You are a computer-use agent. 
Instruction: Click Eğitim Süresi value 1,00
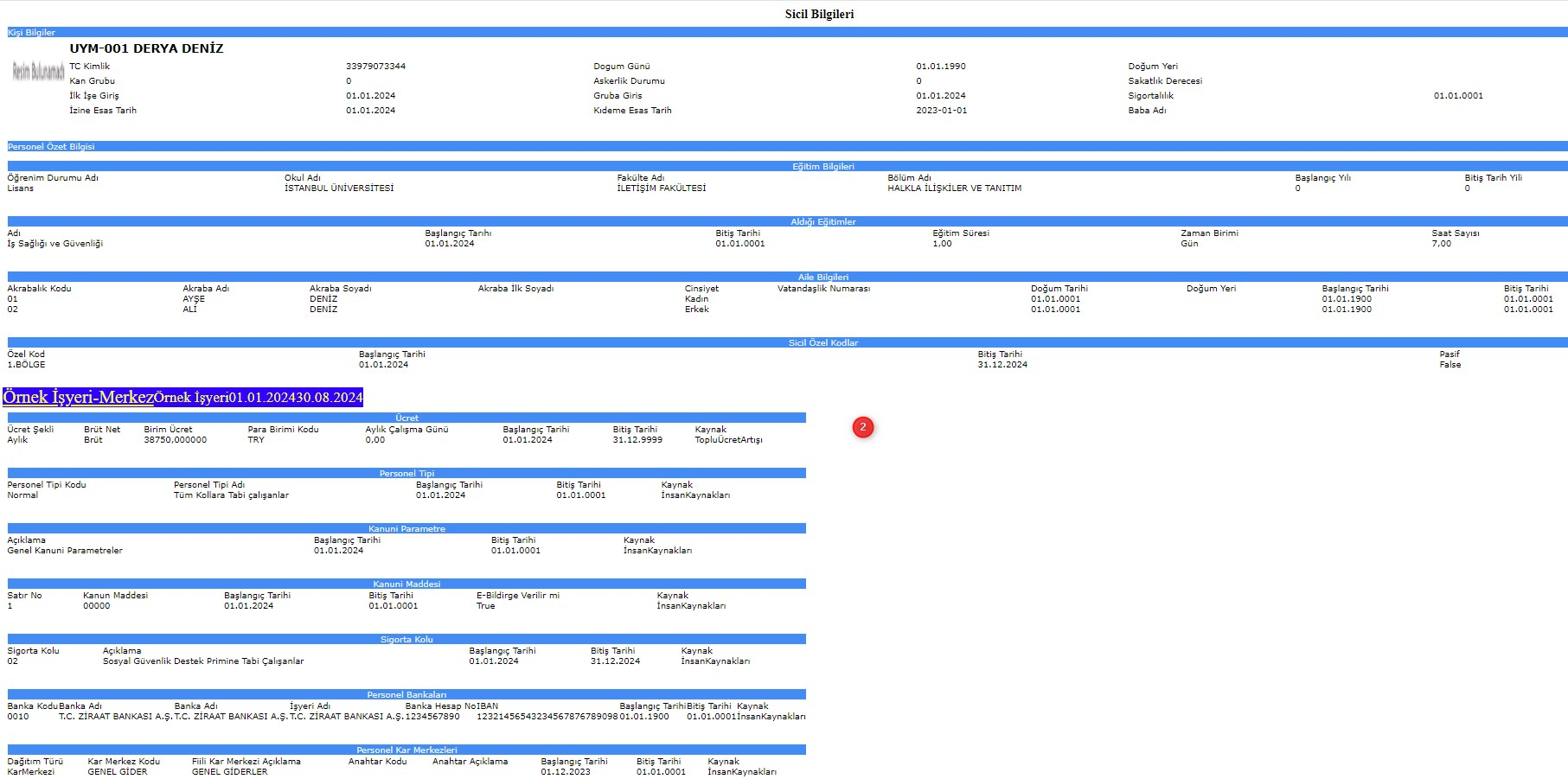pos(942,244)
